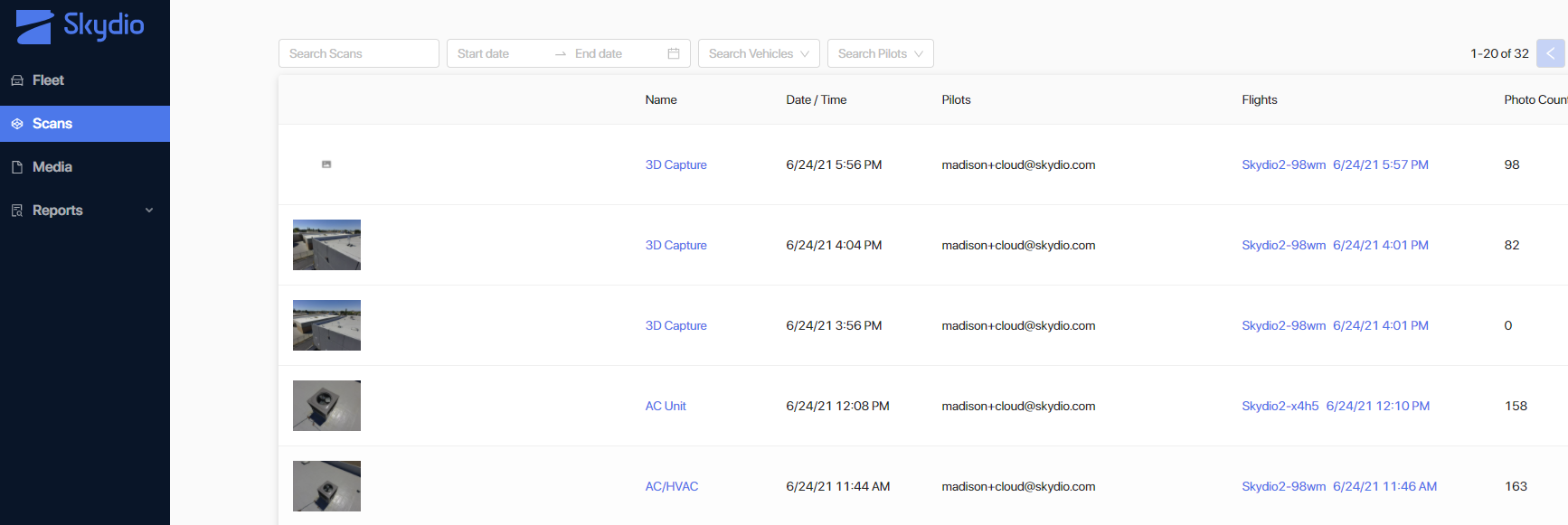The image size is (1568, 525).
Task: Navigate to the Fleet page
Action: pos(48,80)
